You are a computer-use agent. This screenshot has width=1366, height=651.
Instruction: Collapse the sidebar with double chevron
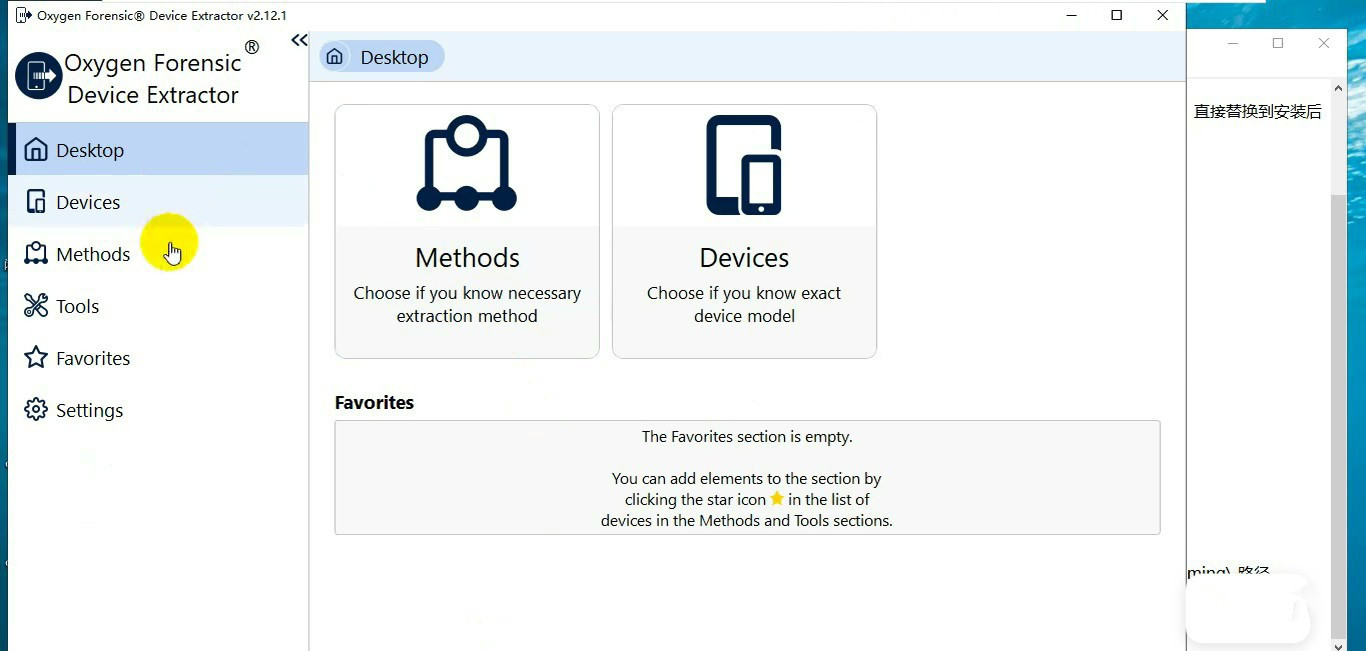coord(299,40)
